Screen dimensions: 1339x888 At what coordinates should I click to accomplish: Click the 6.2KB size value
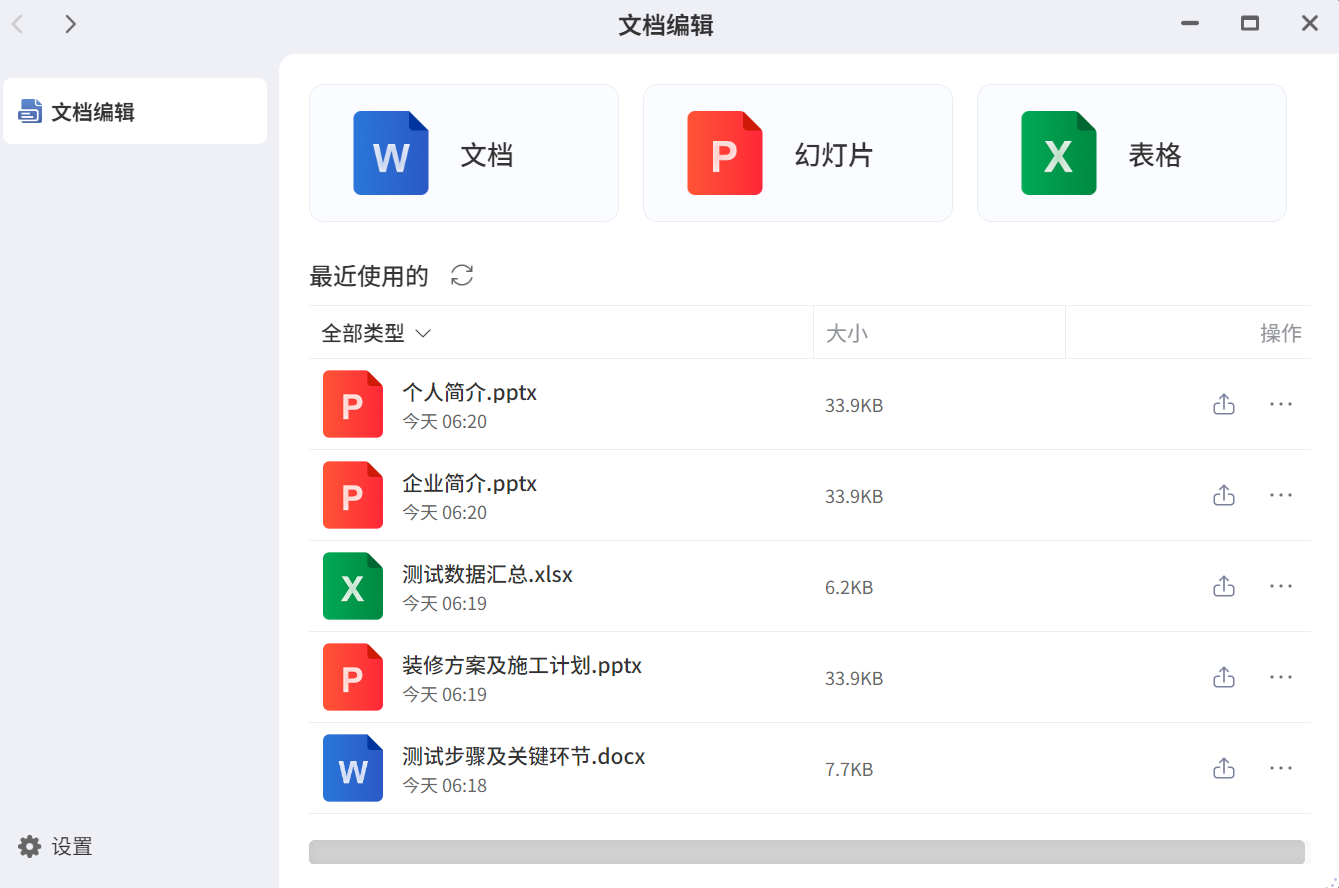(849, 588)
